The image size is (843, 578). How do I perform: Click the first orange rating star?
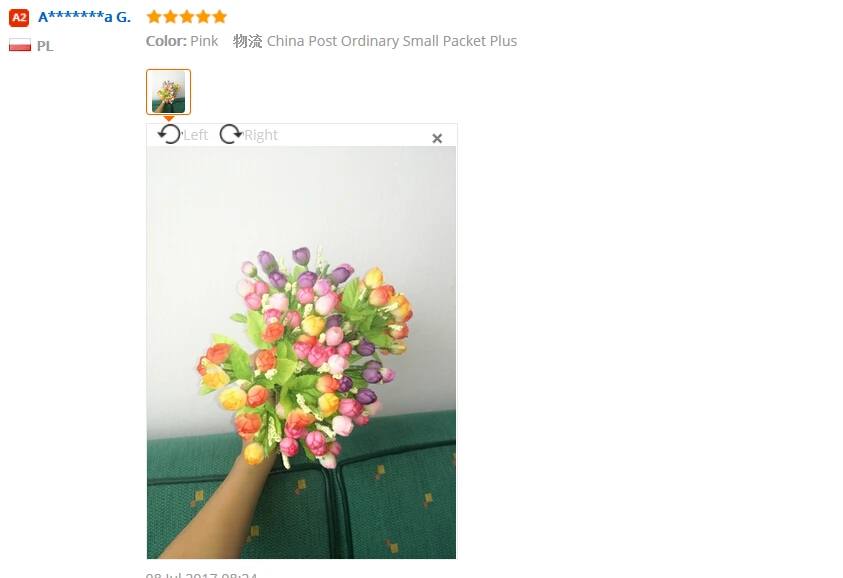tap(154, 17)
